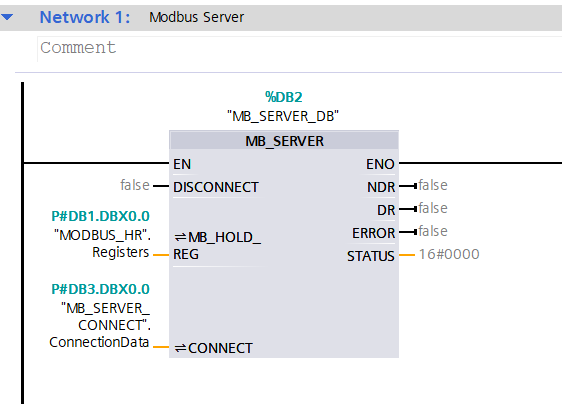562x412 pixels.
Task: Select the "MODBUS_HR".Registers operand
Action: point(103,244)
